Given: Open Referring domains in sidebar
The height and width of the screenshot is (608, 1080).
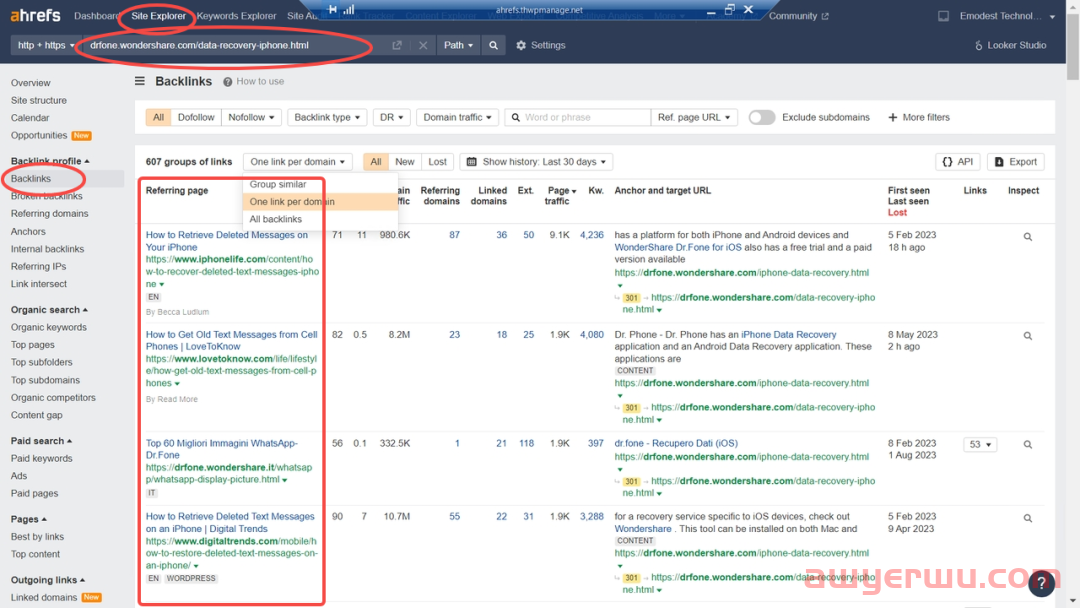Looking at the screenshot, I should coord(50,213).
